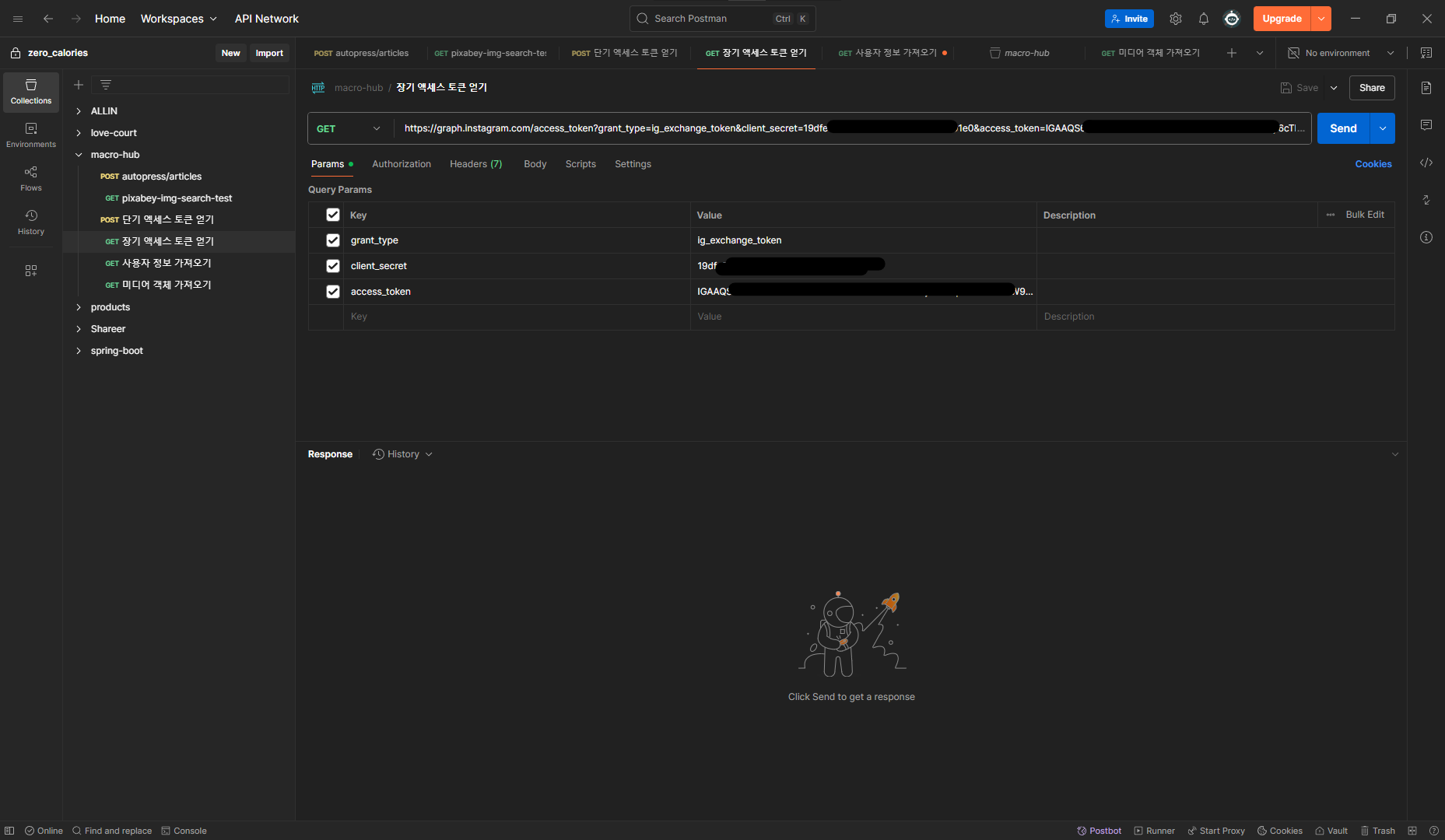Open the response History dropdown

tap(402, 454)
